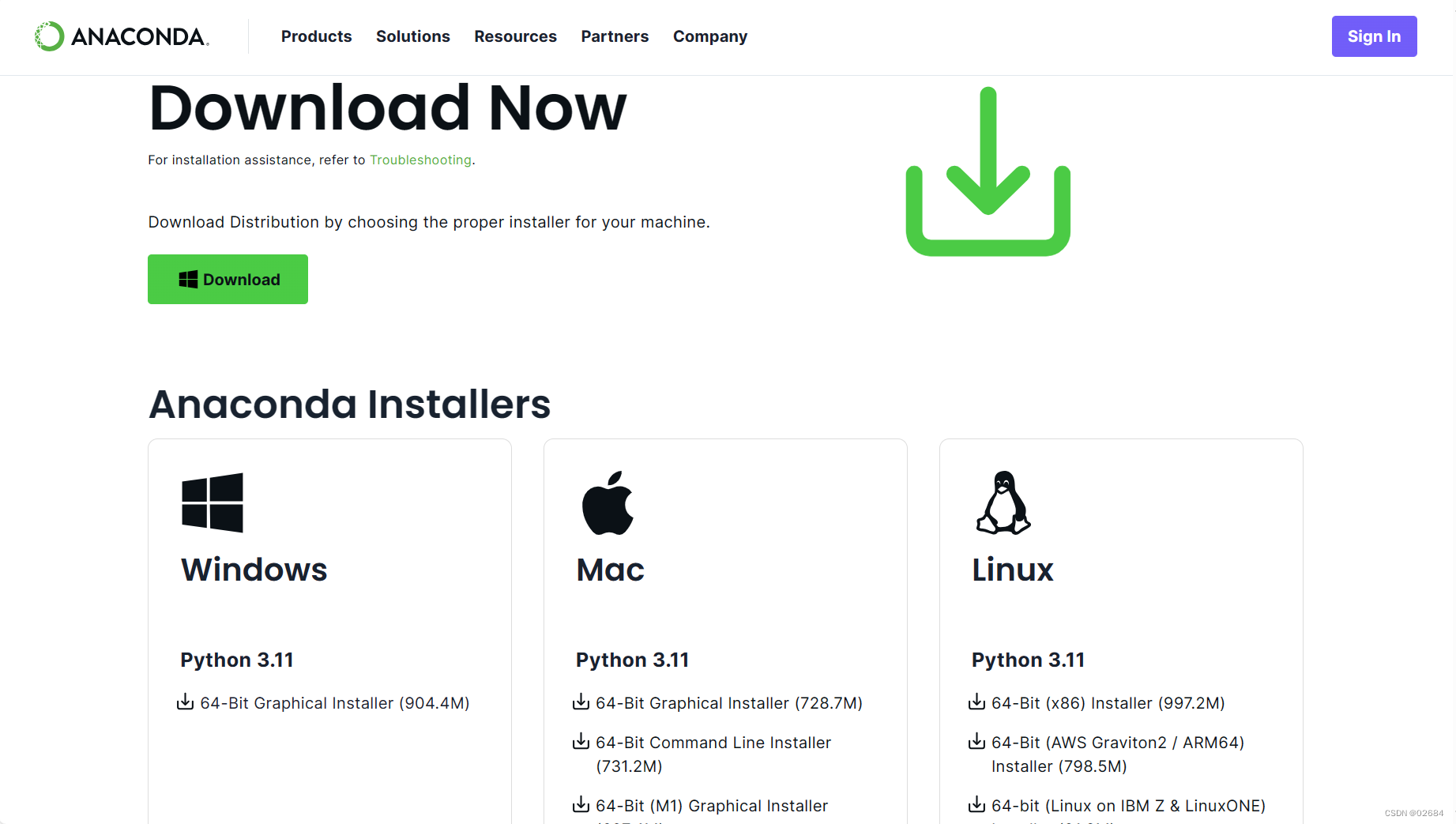This screenshot has width=1456, height=824.
Task: Download Mac 64-Bit Command Line Installer (731.2M)
Action: click(x=713, y=754)
